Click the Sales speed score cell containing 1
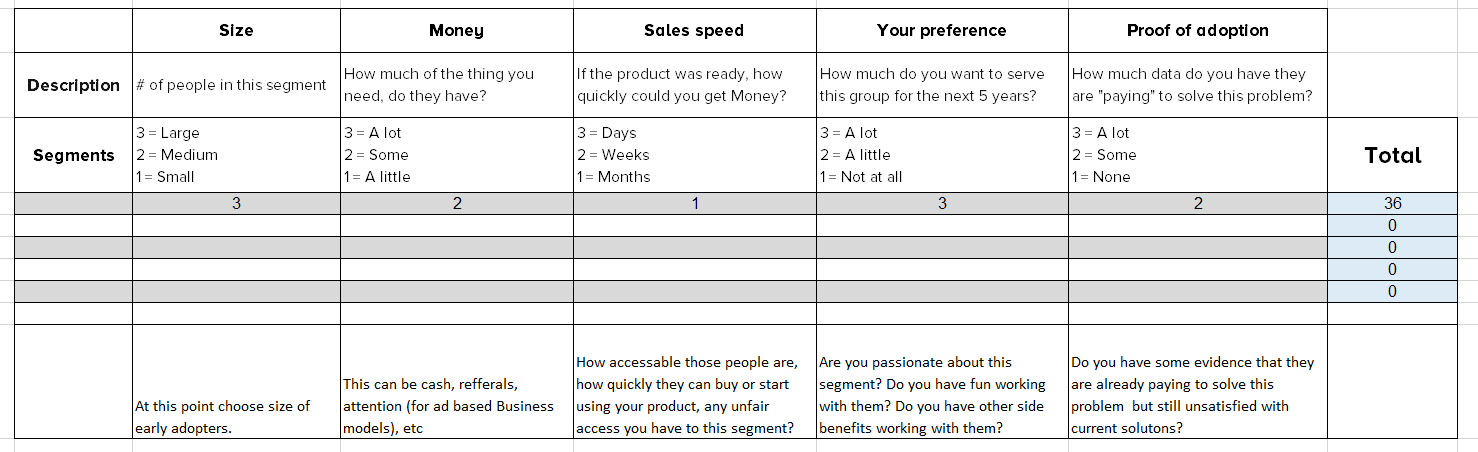 click(x=694, y=203)
